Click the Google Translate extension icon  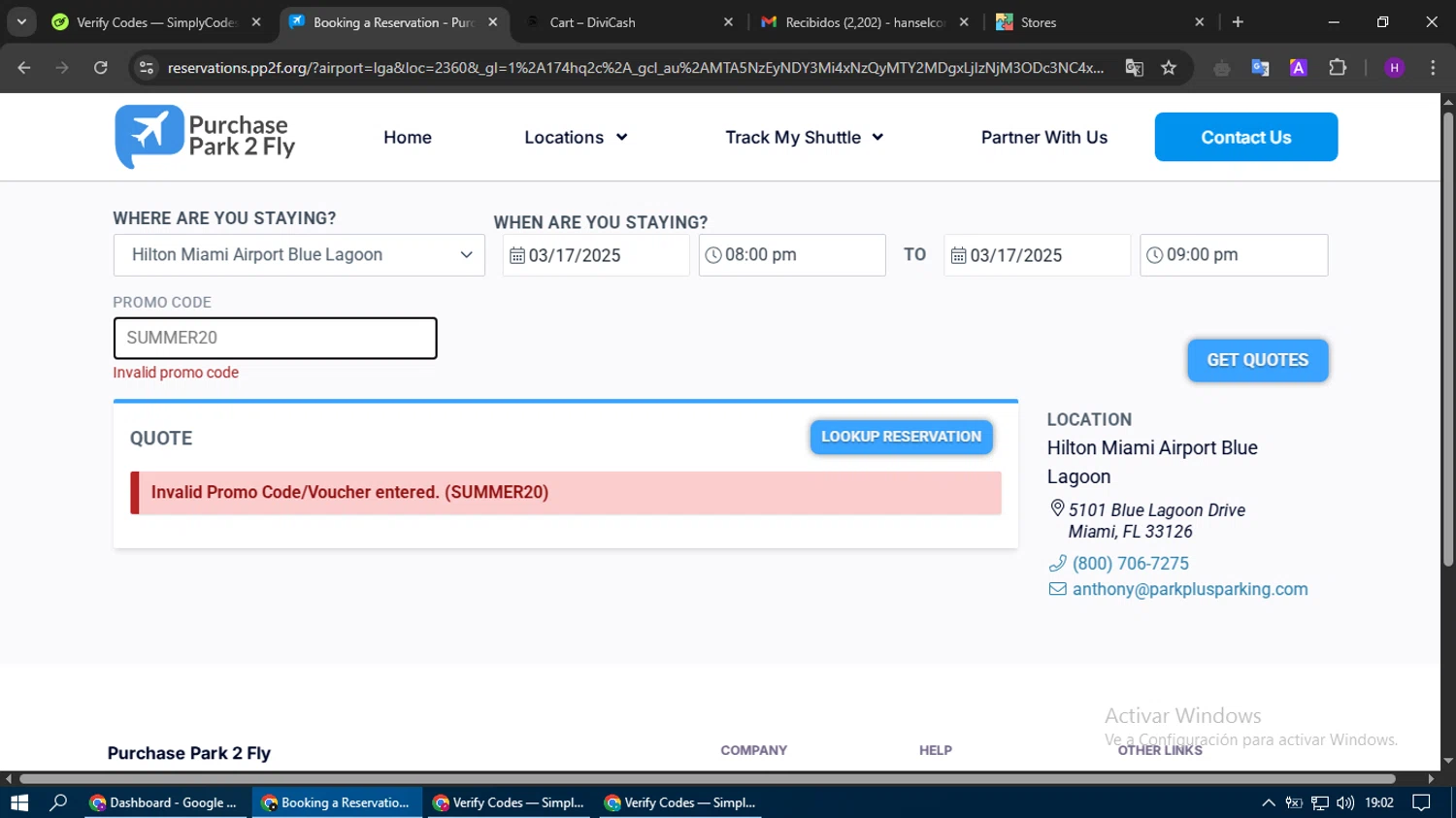(x=1260, y=67)
